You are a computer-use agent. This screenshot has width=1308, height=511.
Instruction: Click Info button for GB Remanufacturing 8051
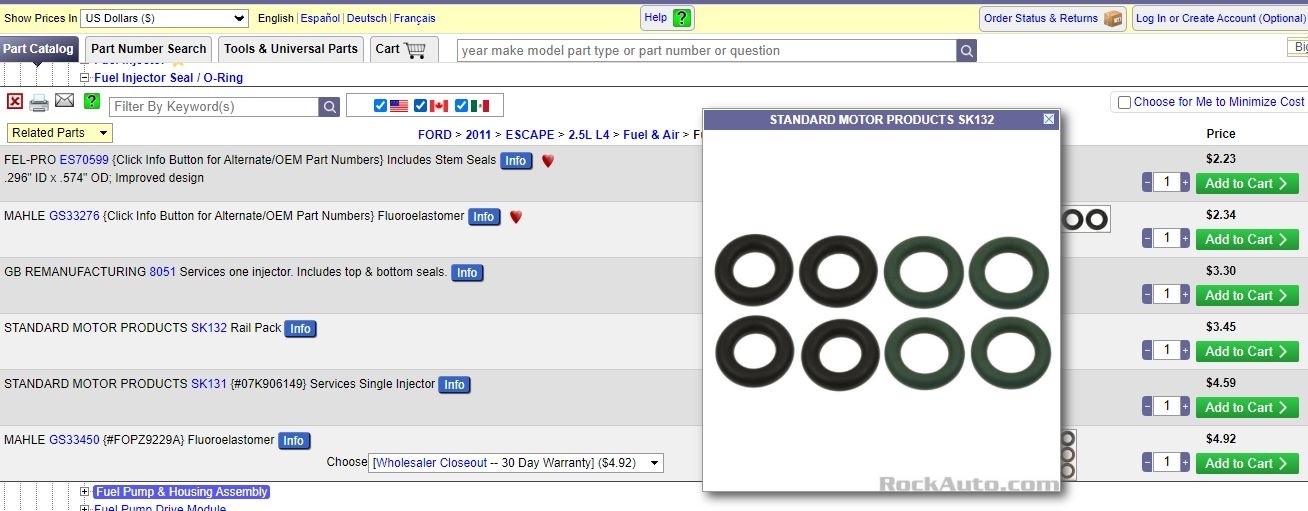467,273
